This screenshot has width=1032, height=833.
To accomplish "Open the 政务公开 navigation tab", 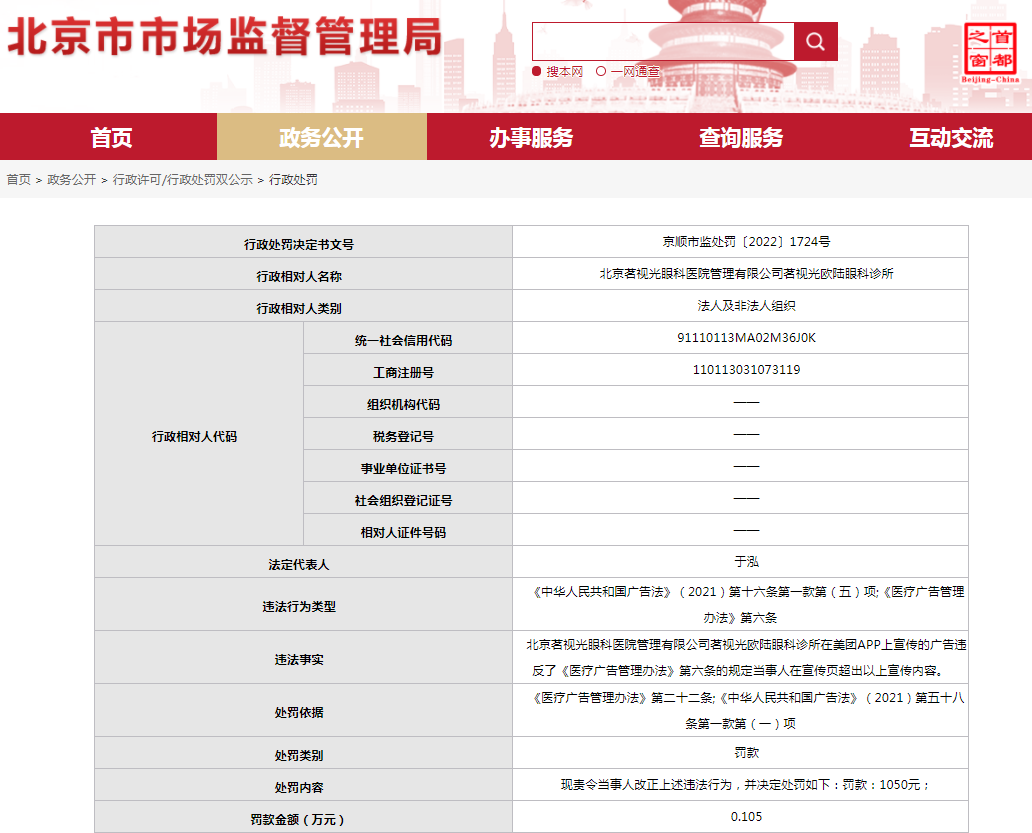I will [x=321, y=137].
